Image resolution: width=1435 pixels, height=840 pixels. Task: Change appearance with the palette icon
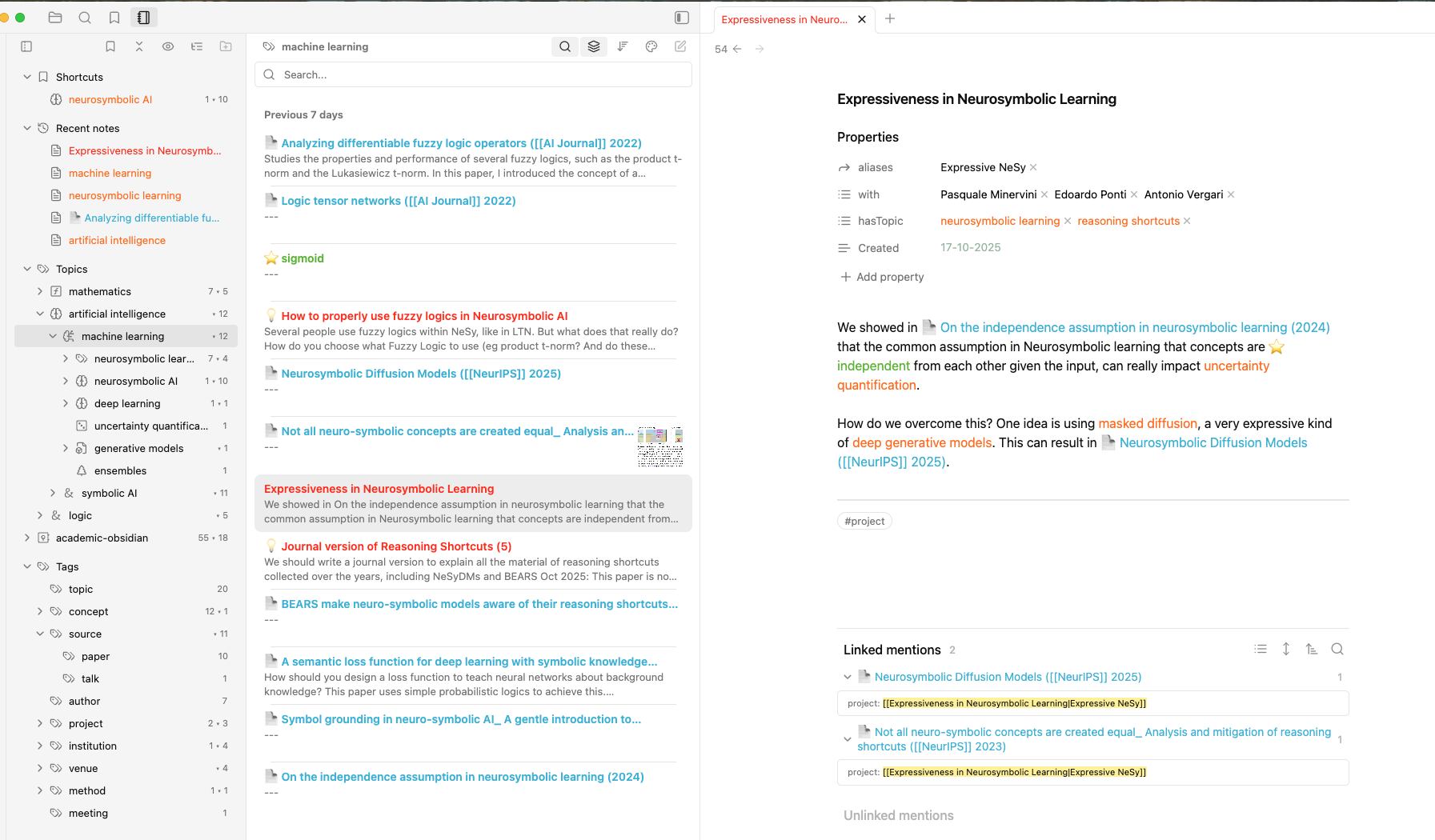651,46
